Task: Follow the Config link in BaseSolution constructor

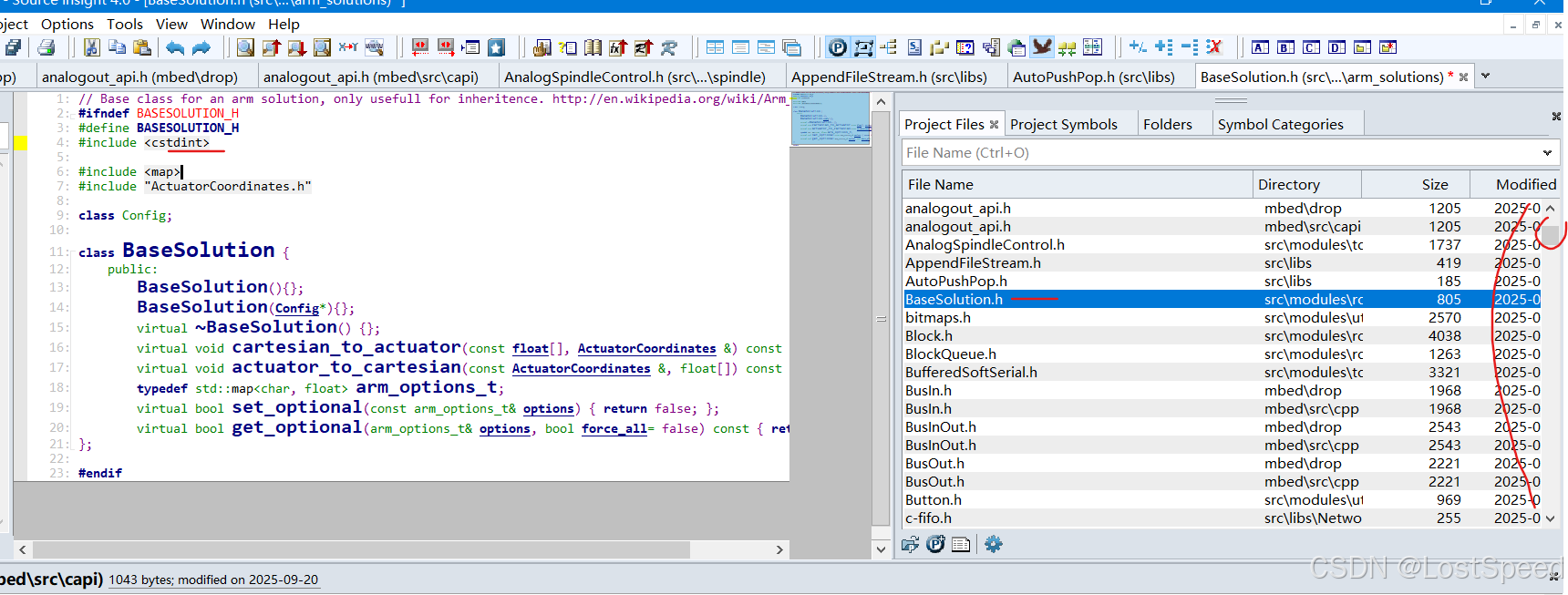Action: click(x=297, y=308)
